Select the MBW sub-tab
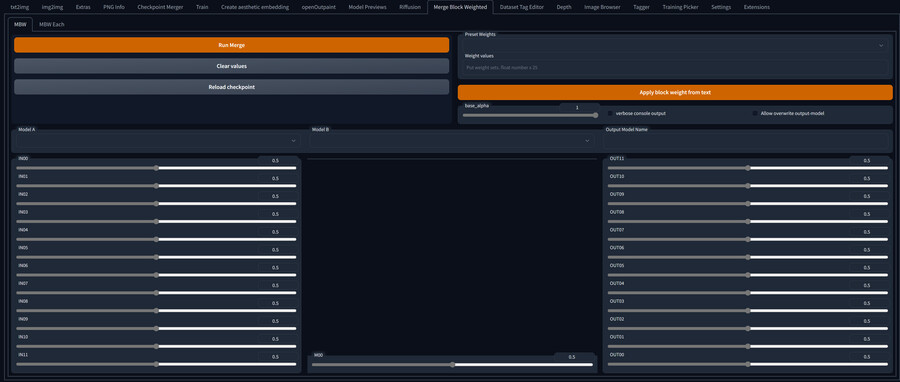Screen dimensions: 900x382 (20, 25)
